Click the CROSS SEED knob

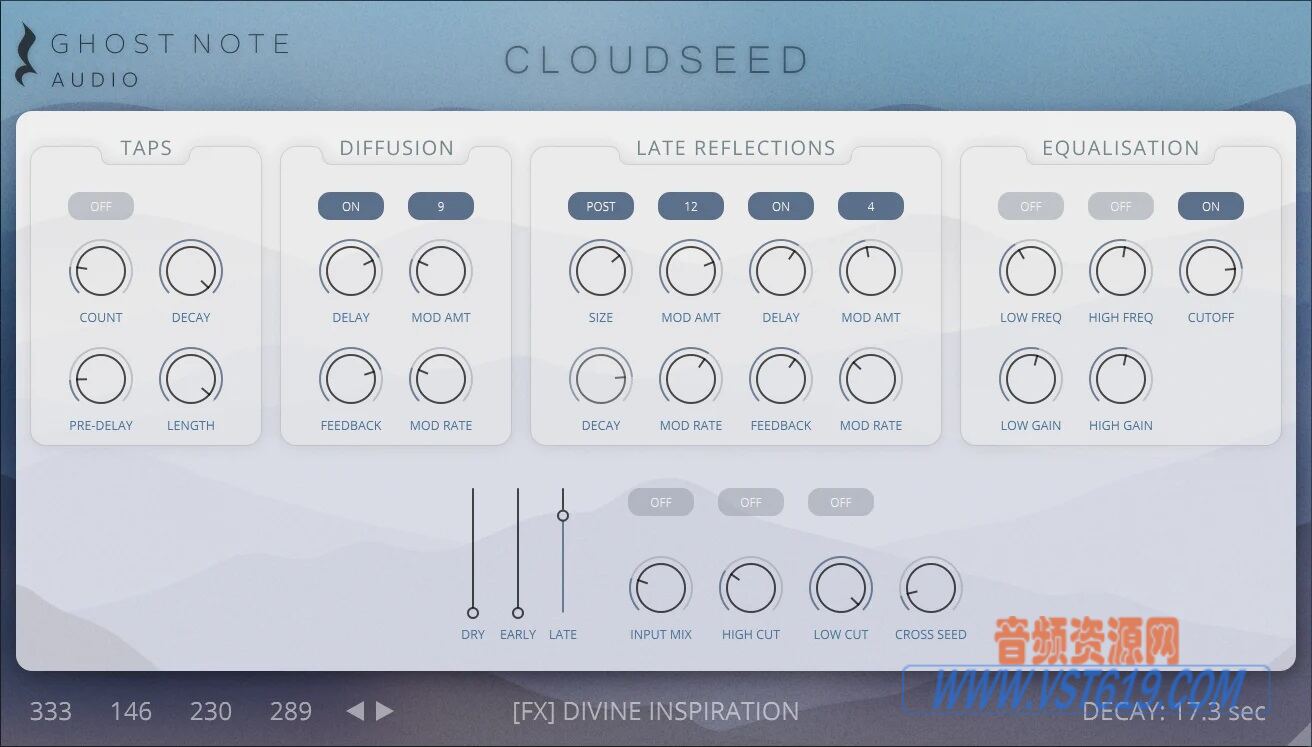pos(931,588)
